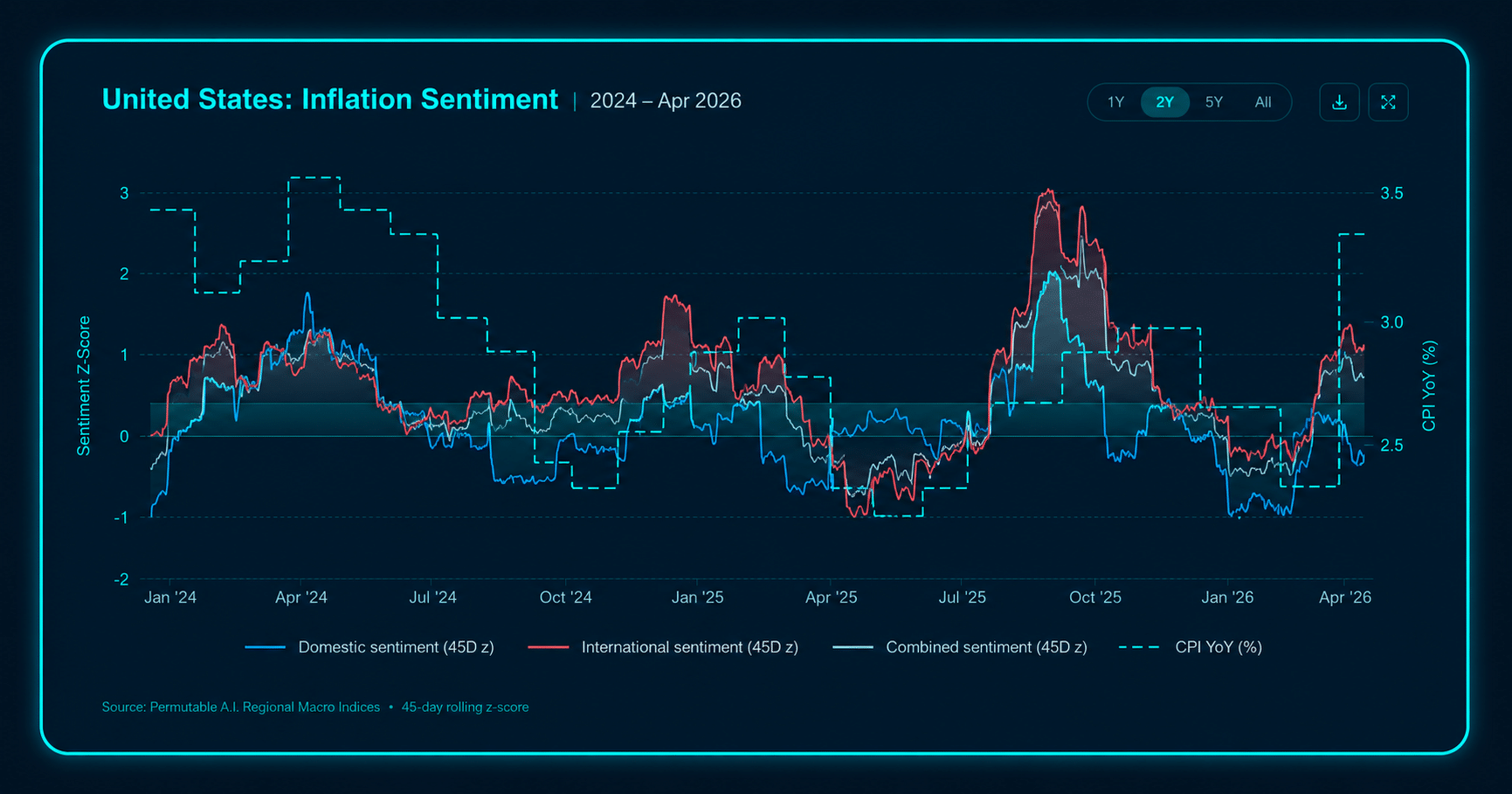Image resolution: width=1512 pixels, height=794 pixels.
Task: Click the 3.5 value on CPI axis
Action: (x=1391, y=193)
